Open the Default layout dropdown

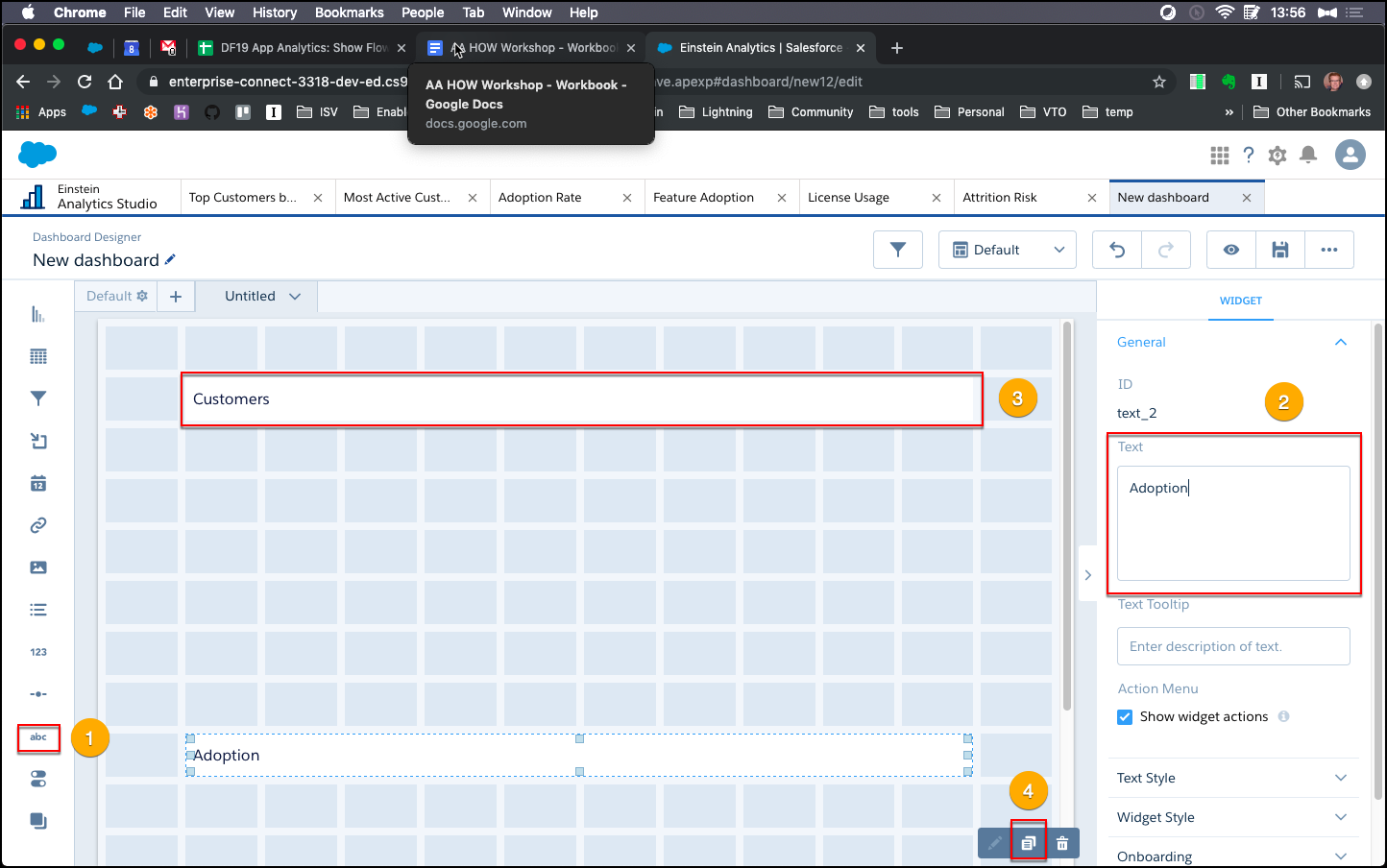(x=1008, y=250)
